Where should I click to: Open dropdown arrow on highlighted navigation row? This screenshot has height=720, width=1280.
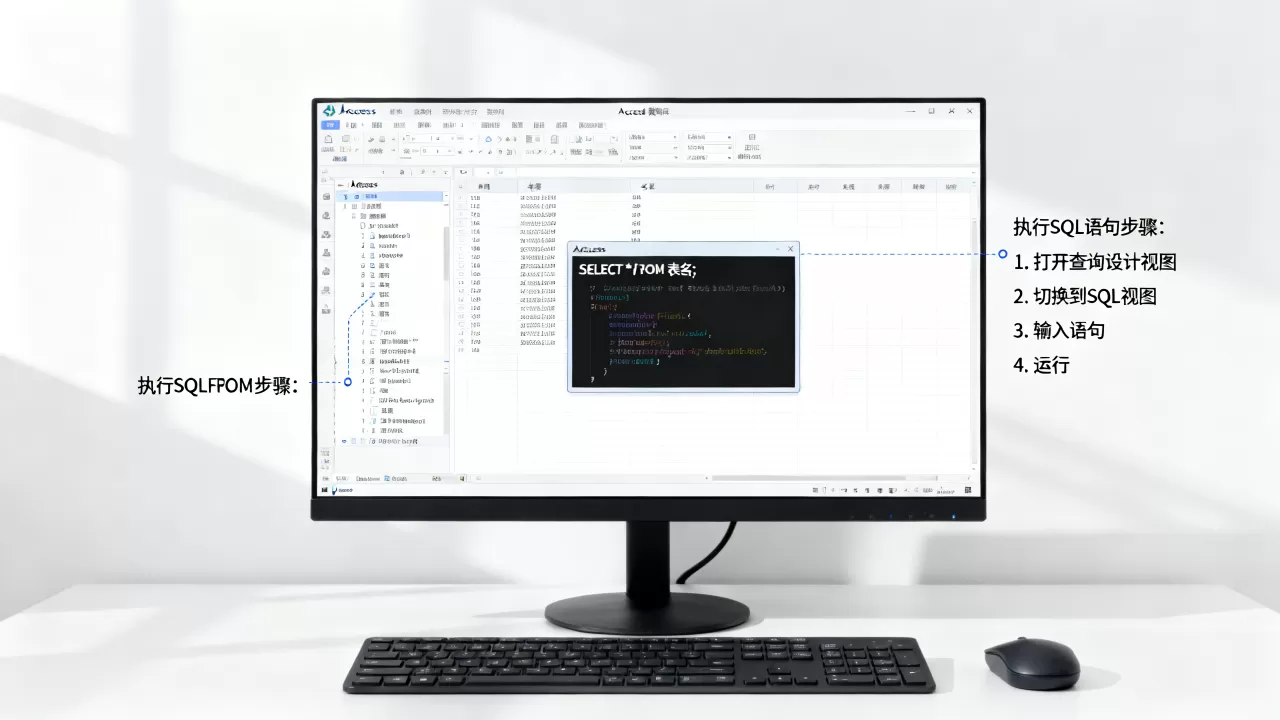coord(445,197)
